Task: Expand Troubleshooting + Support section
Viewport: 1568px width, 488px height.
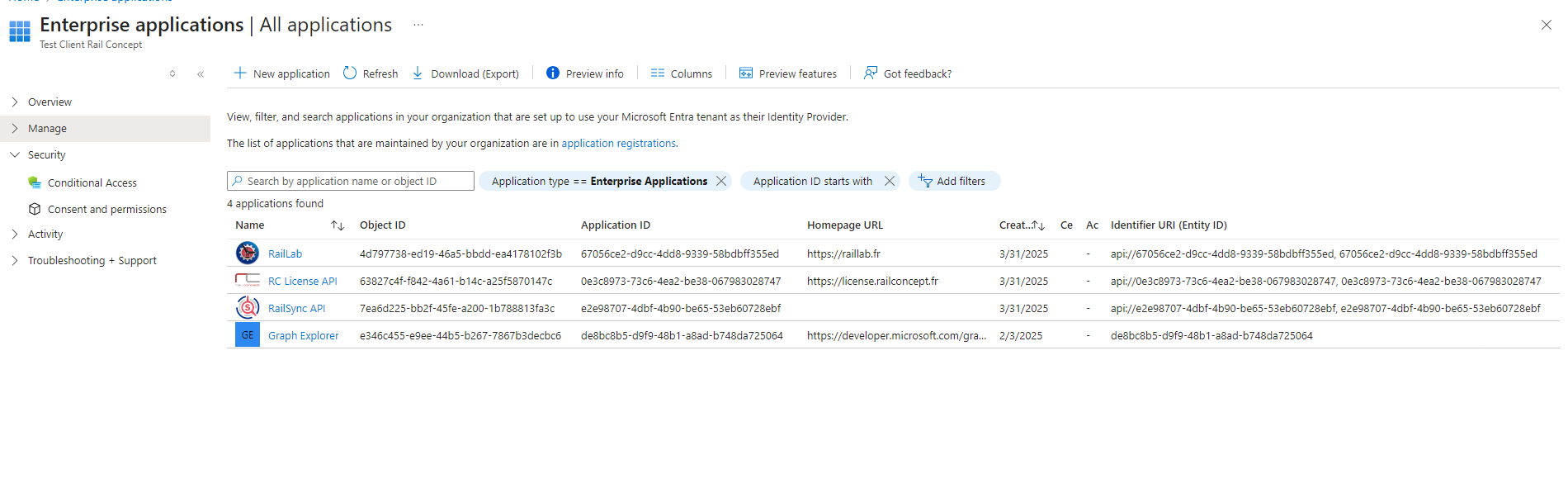Action: [15, 261]
